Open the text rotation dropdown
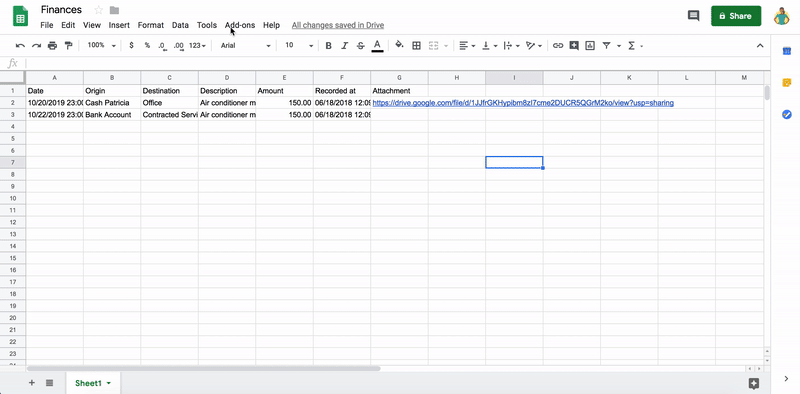Viewport: 800px width, 394px height. pyautogui.click(x=534, y=45)
